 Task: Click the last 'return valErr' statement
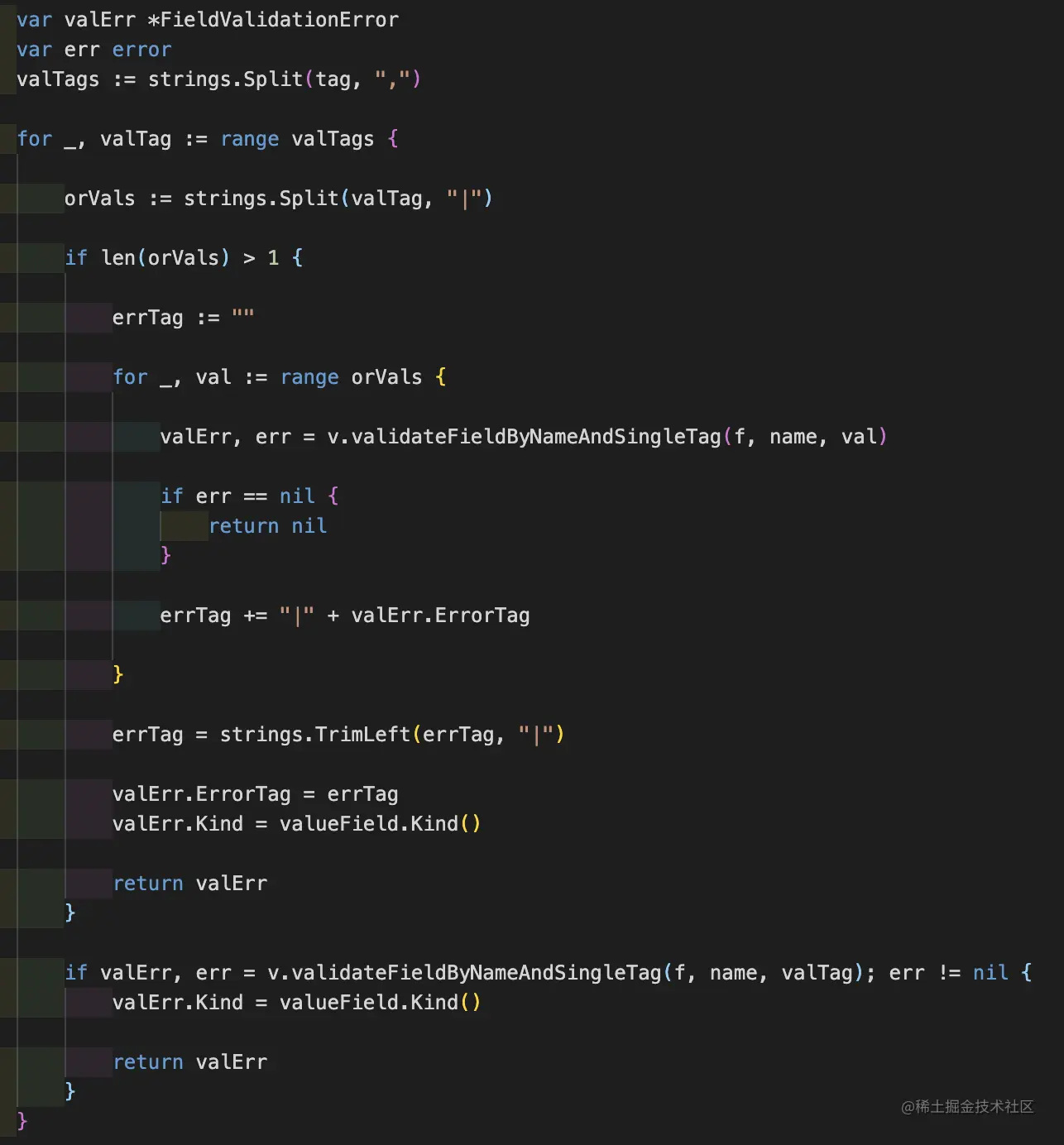coord(190,1062)
